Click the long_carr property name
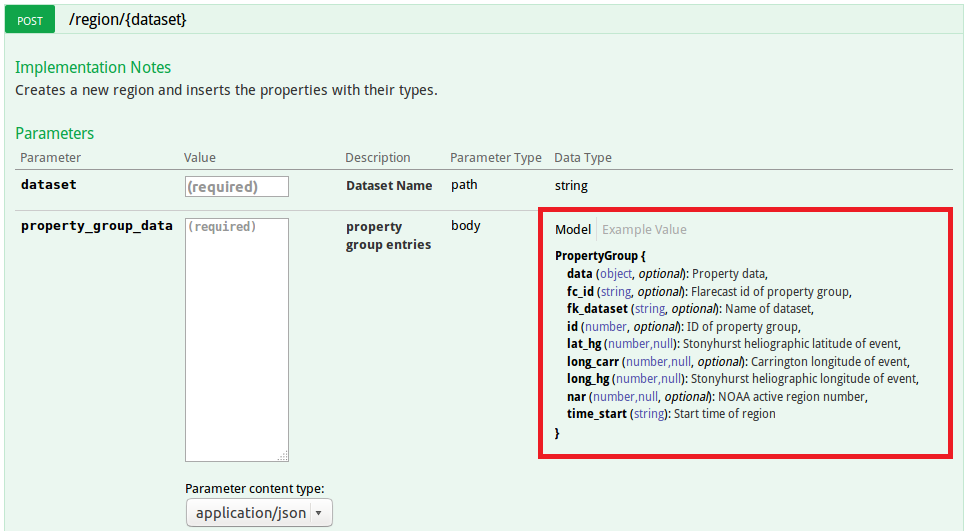 [x=592, y=361]
